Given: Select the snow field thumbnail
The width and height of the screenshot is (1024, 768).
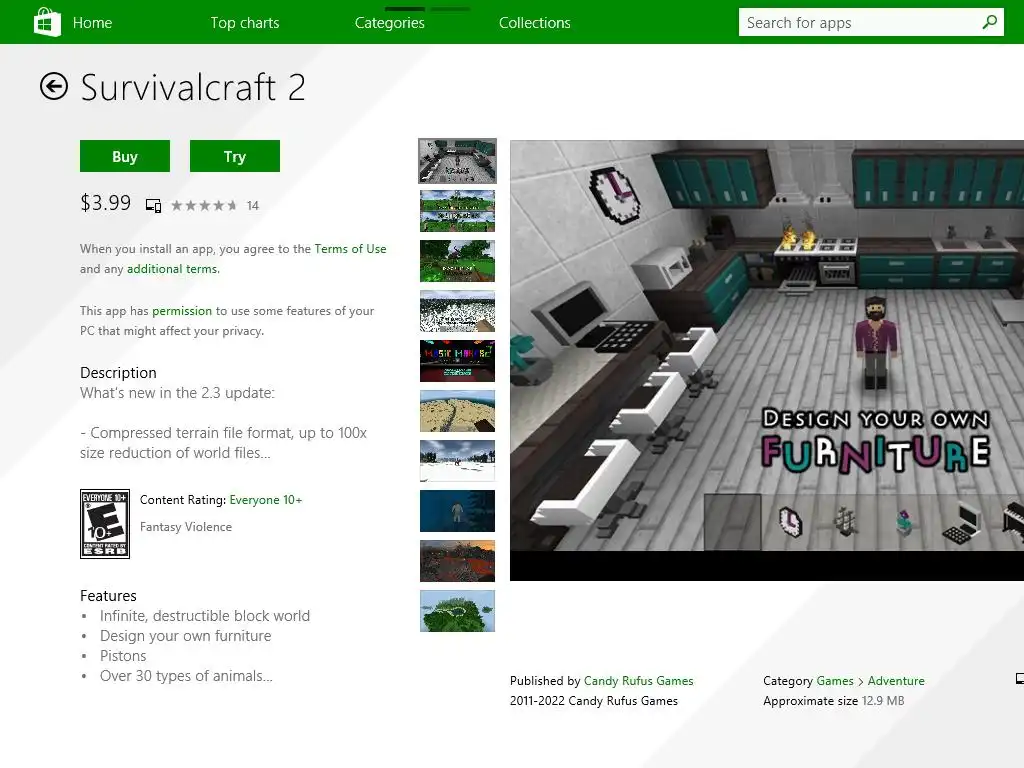Looking at the screenshot, I should pyautogui.click(x=457, y=460).
